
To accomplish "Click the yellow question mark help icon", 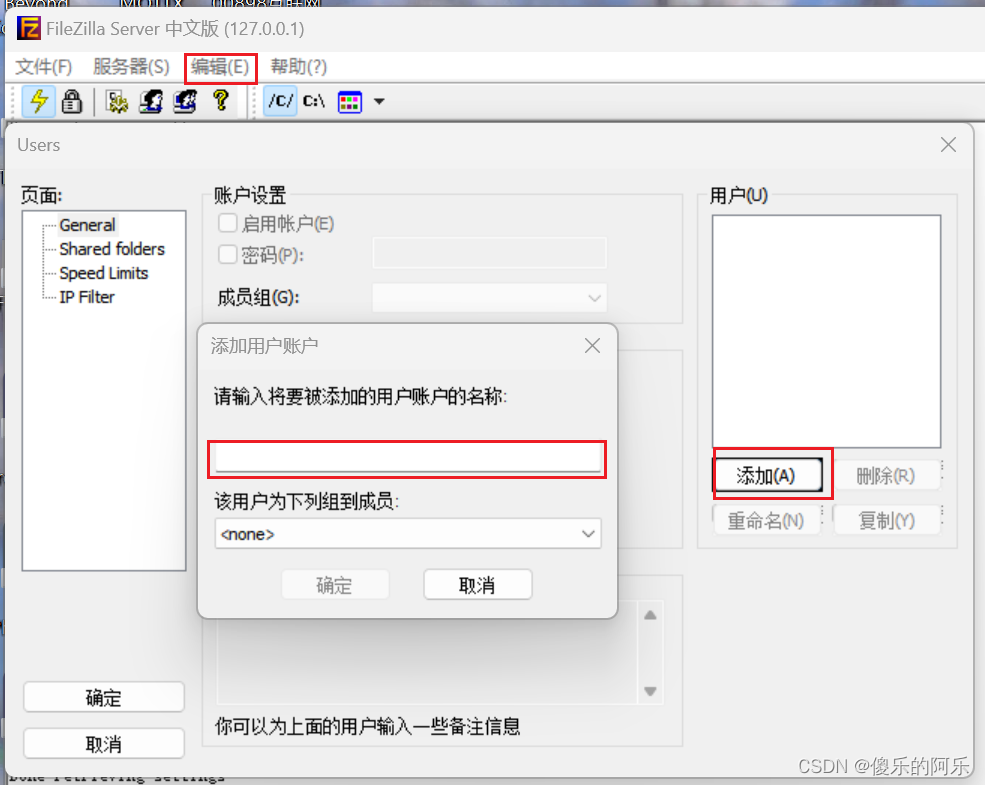I will point(220,100).
